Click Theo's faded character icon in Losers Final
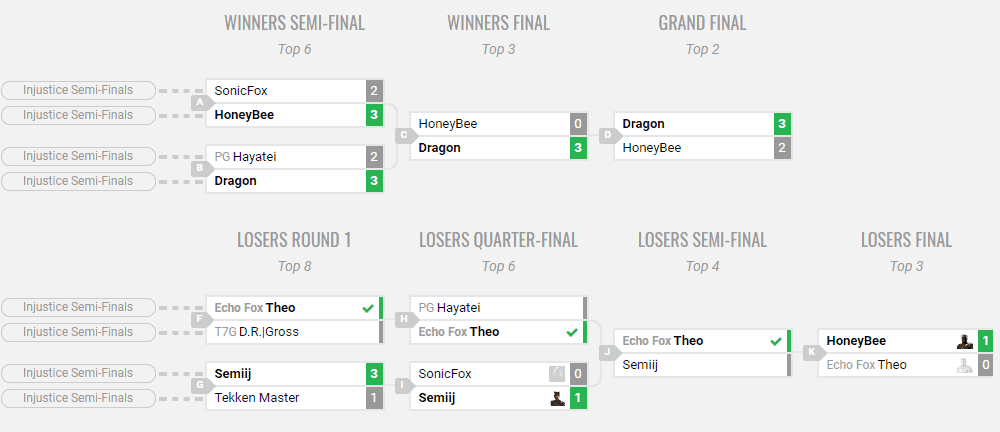The image size is (1000, 432). [x=965, y=365]
